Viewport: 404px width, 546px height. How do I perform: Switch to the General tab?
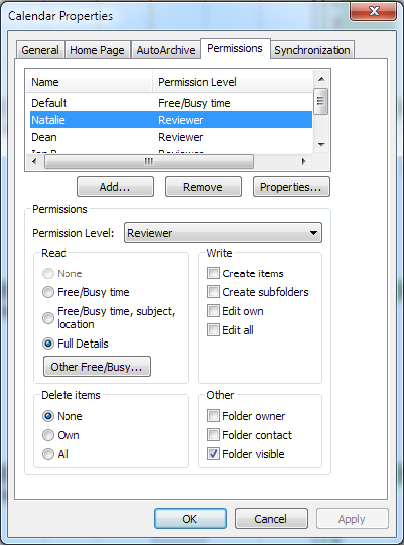pos(40,50)
